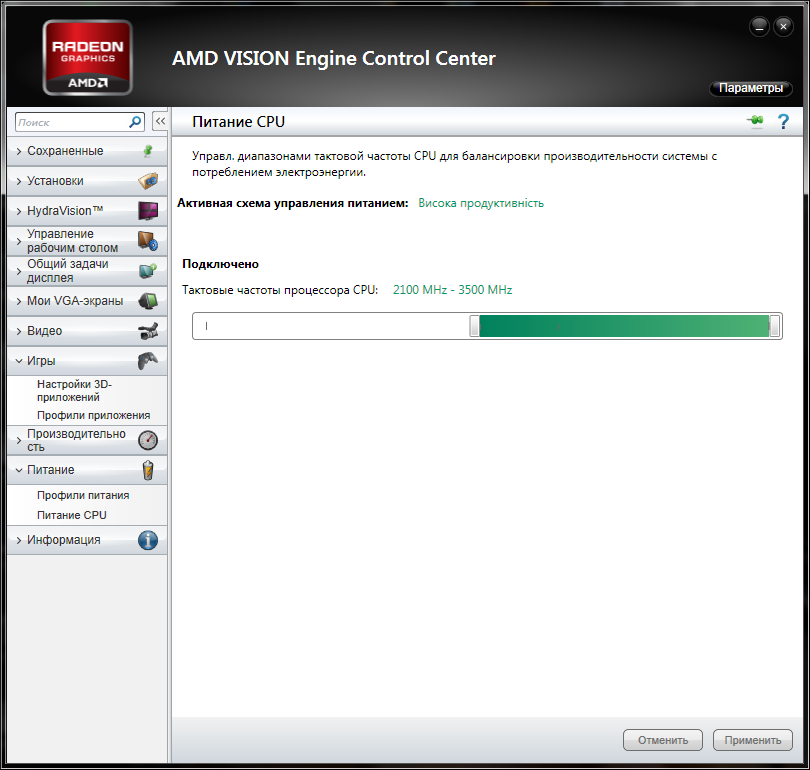Click the green pin icon next to Сохраненные
The width and height of the screenshot is (810, 770).
(148, 150)
